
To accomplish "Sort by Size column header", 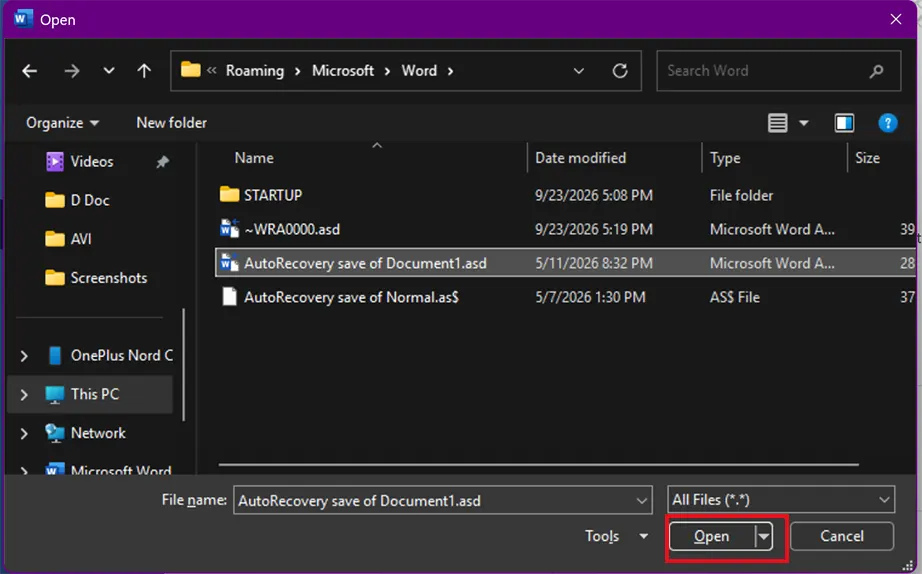I will click(x=867, y=158).
